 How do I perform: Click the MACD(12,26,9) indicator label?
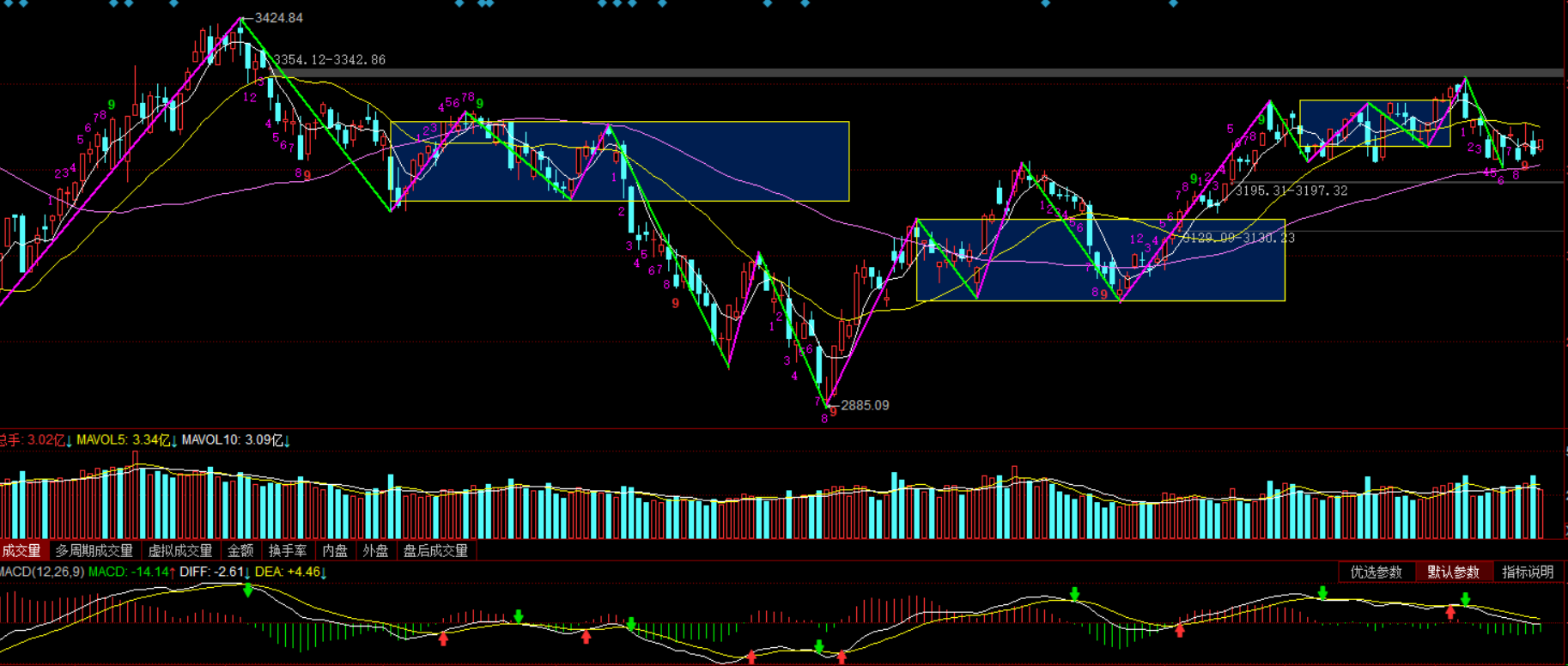(42, 572)
